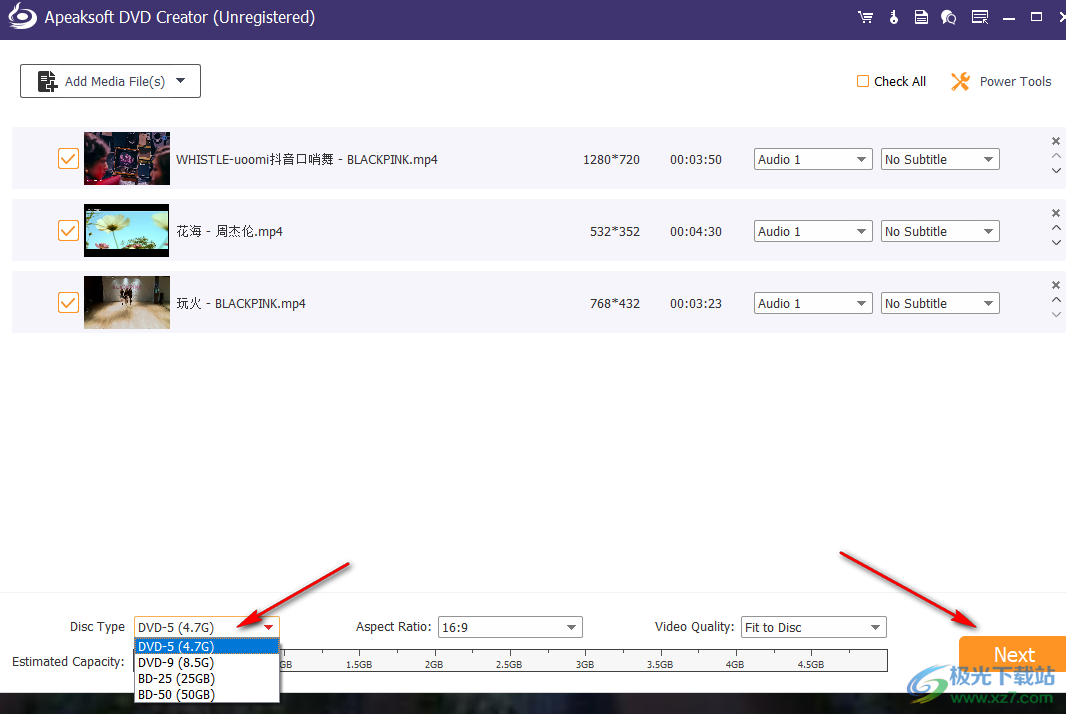Click the 00:03:23 duration value
Image resolution: width=1066 pixels, height=714 pixels.
pyautogui.click(x=695, y=304)
